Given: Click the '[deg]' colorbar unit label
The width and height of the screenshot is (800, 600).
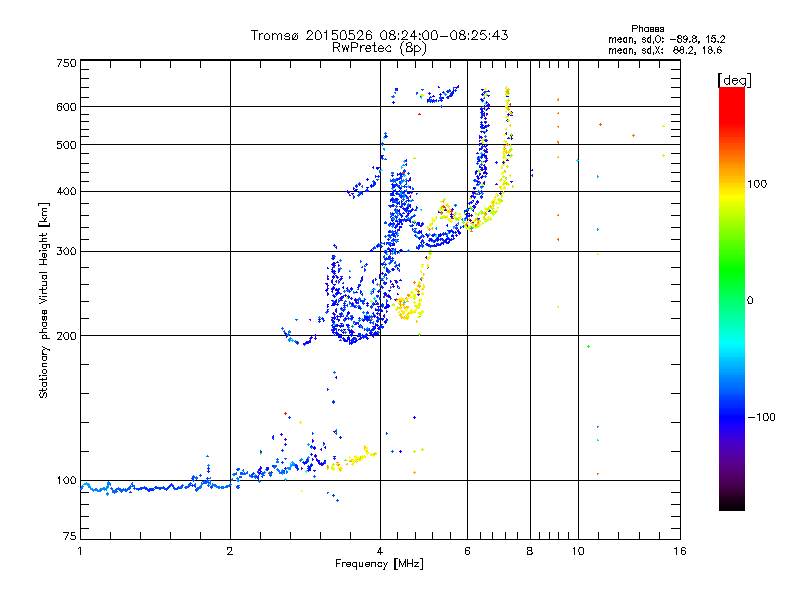Looking at the screenshot, I should [x=734, y=80].
